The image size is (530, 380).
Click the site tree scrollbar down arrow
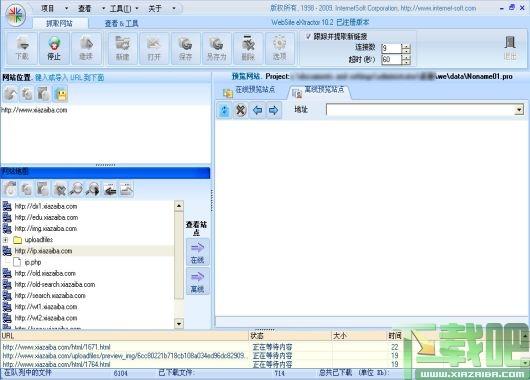pos(179,324)
